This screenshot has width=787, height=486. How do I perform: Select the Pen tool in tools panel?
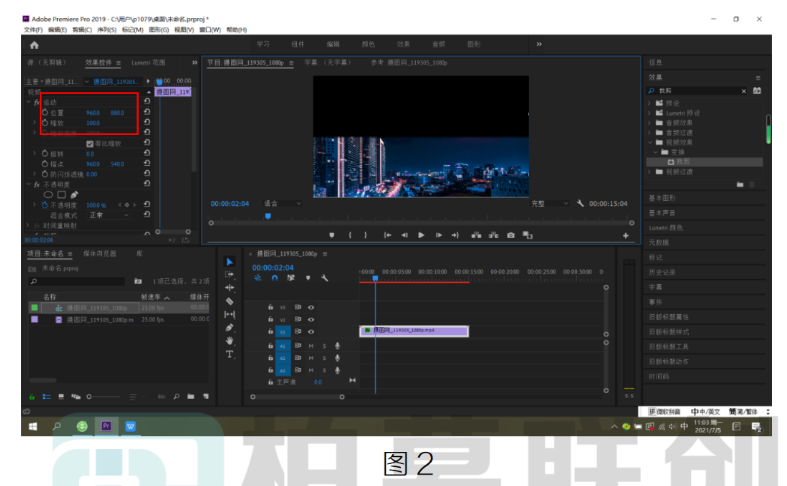pyautogui.click(x=229, y=327)
